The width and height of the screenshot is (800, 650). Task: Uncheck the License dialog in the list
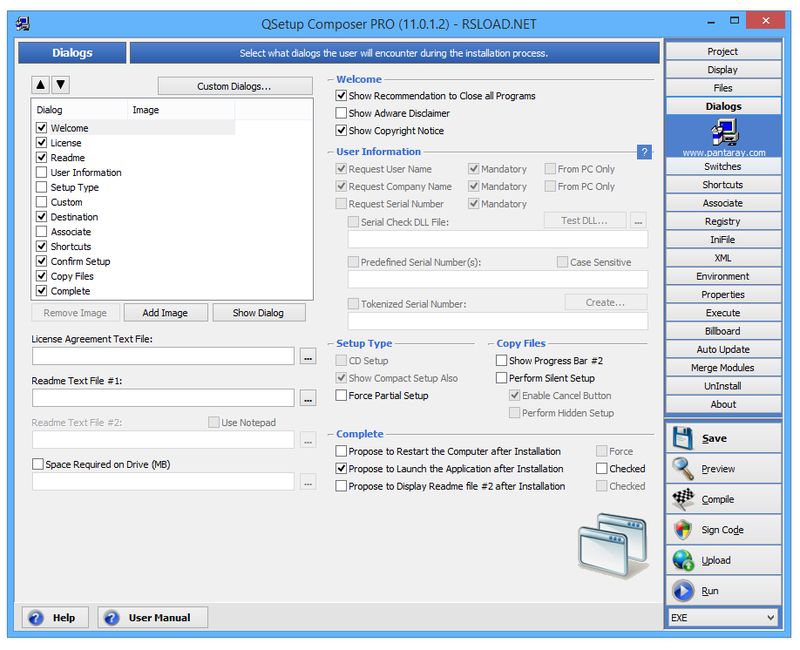[42, 143]
